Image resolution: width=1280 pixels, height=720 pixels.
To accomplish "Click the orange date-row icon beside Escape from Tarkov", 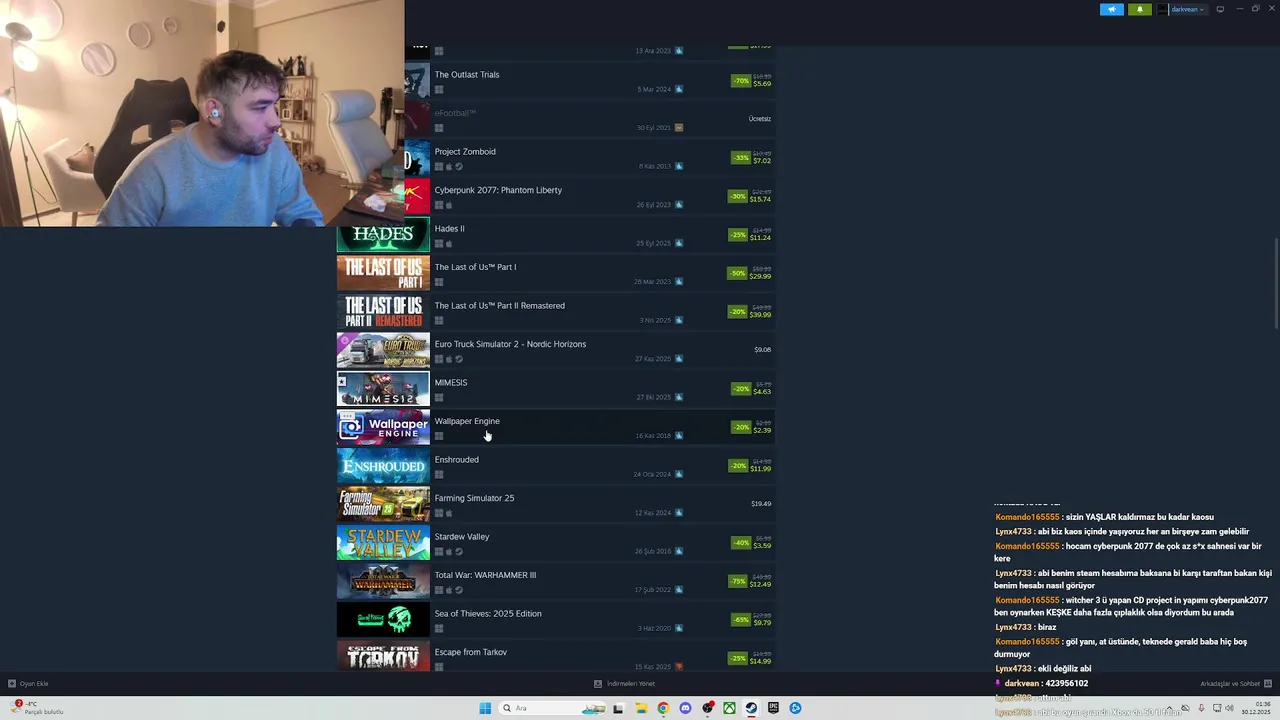I will pyautogui.click(x=679, y=667).
